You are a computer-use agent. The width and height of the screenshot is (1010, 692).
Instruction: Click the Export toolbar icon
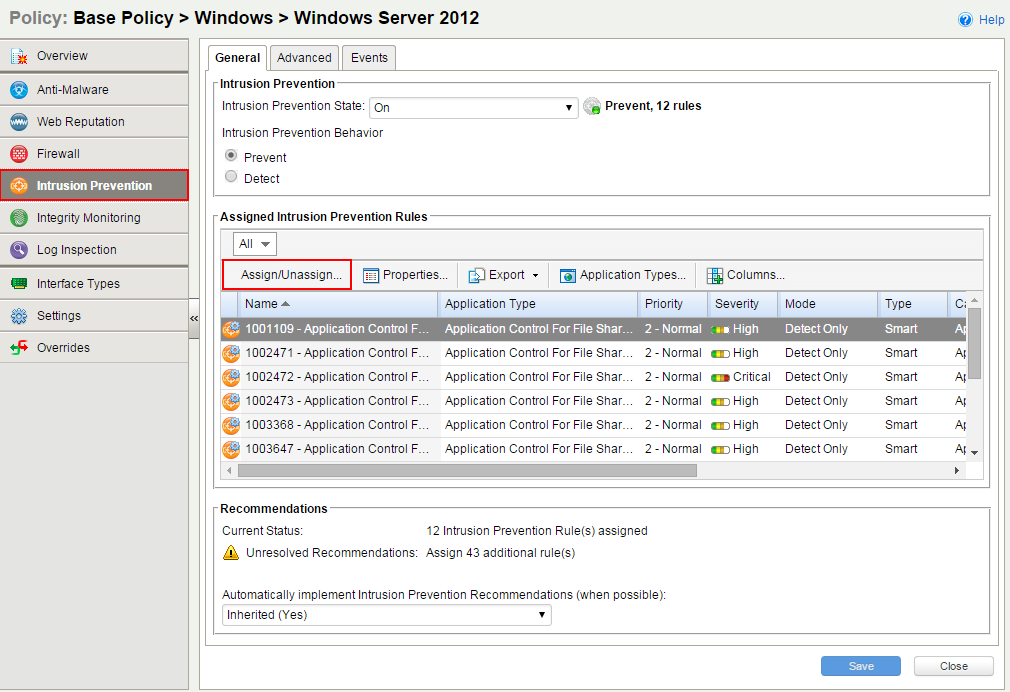coord(476,276)
